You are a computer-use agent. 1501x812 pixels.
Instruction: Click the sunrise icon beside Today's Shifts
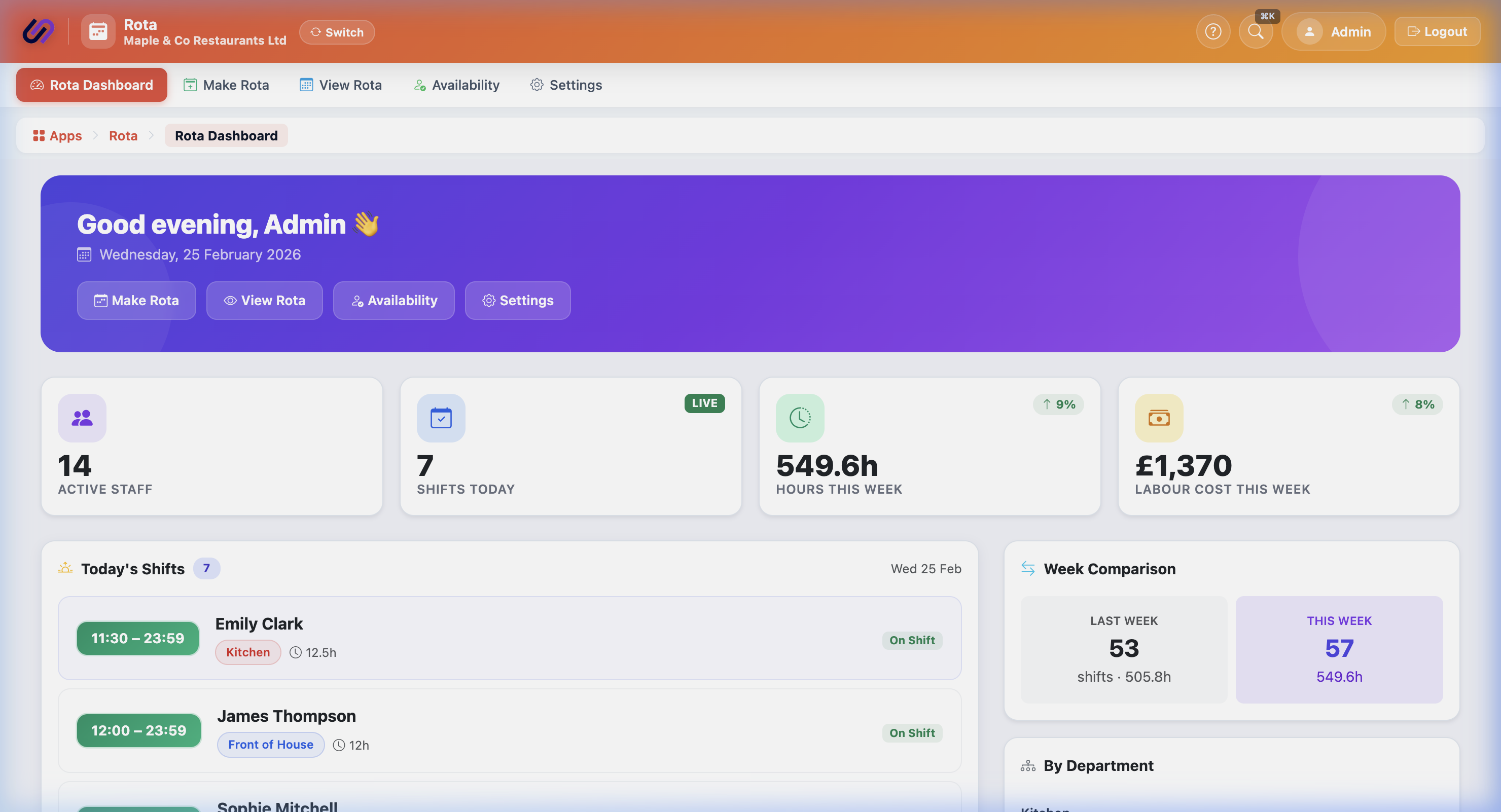[x=65, y=568]
